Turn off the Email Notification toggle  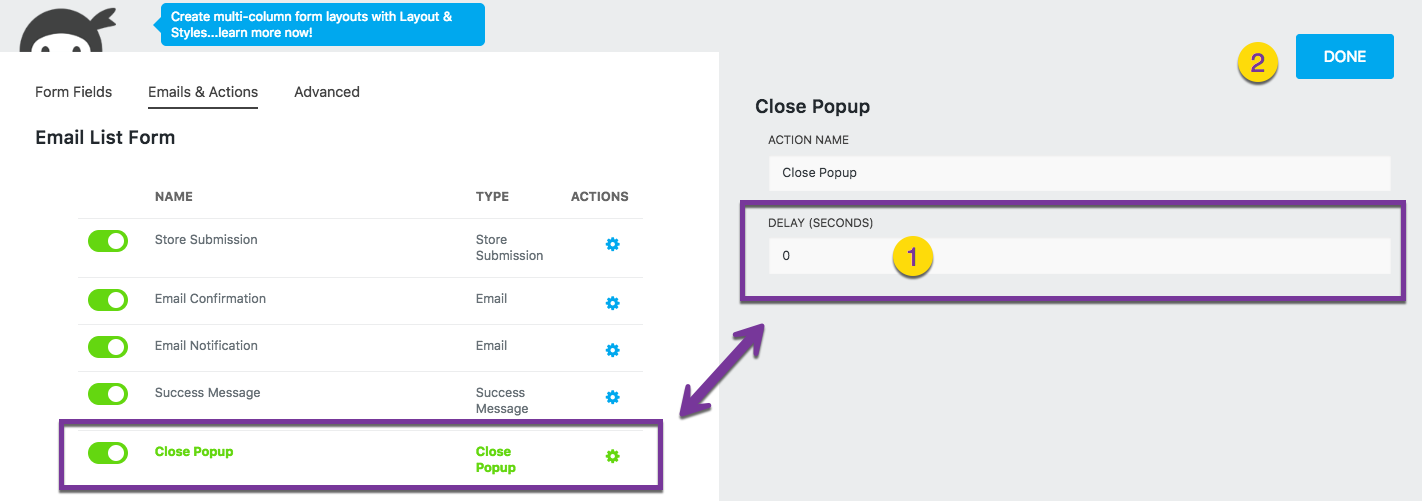[x=108, y=347]
